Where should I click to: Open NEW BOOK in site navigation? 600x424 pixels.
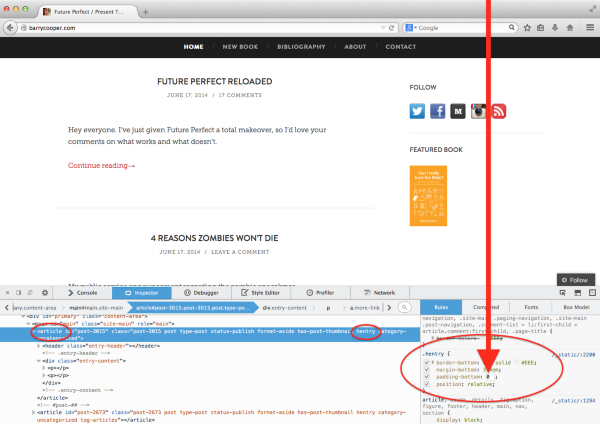point(241,47)
